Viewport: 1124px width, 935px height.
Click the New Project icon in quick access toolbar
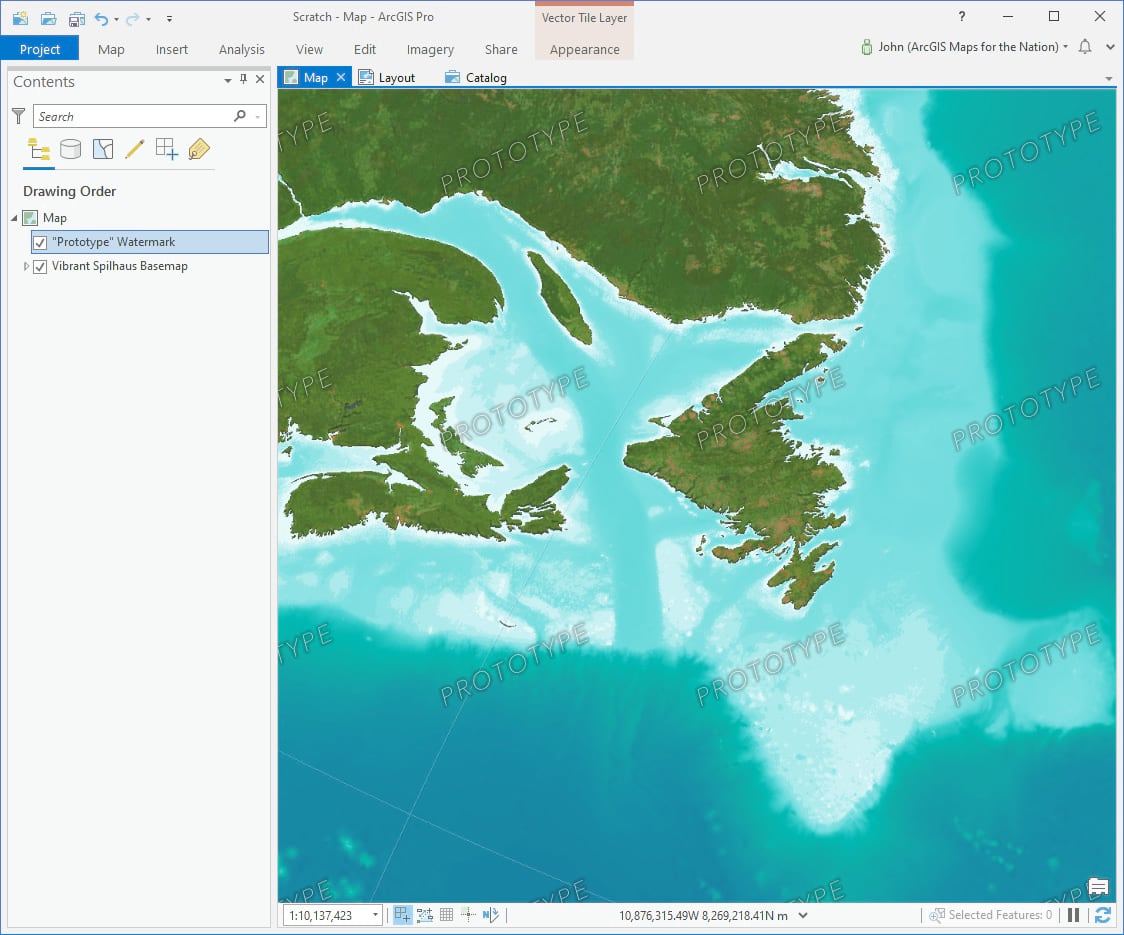[20, 18]
